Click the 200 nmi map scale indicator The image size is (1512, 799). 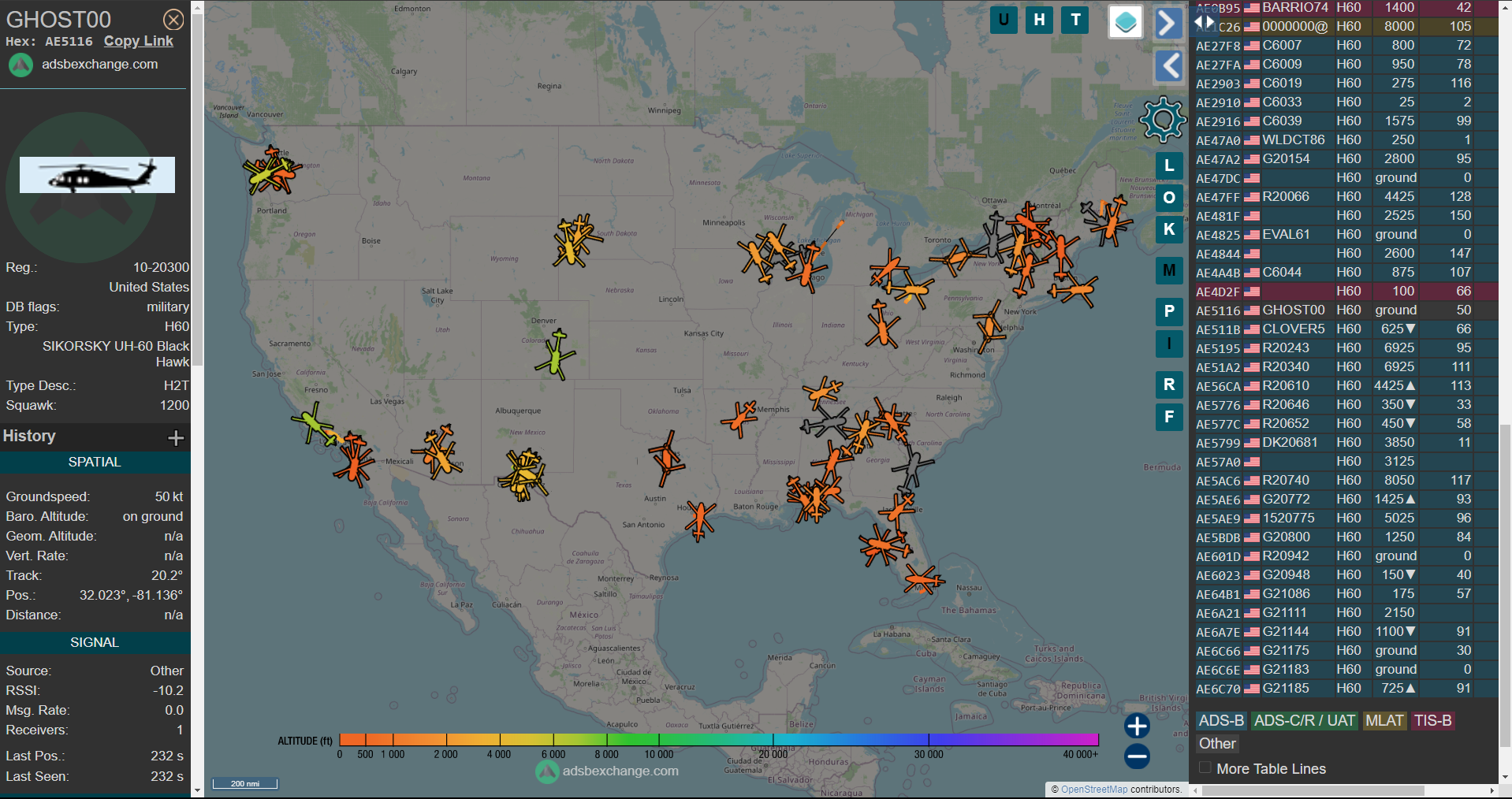pyautogui.click(x=245, y=783)
